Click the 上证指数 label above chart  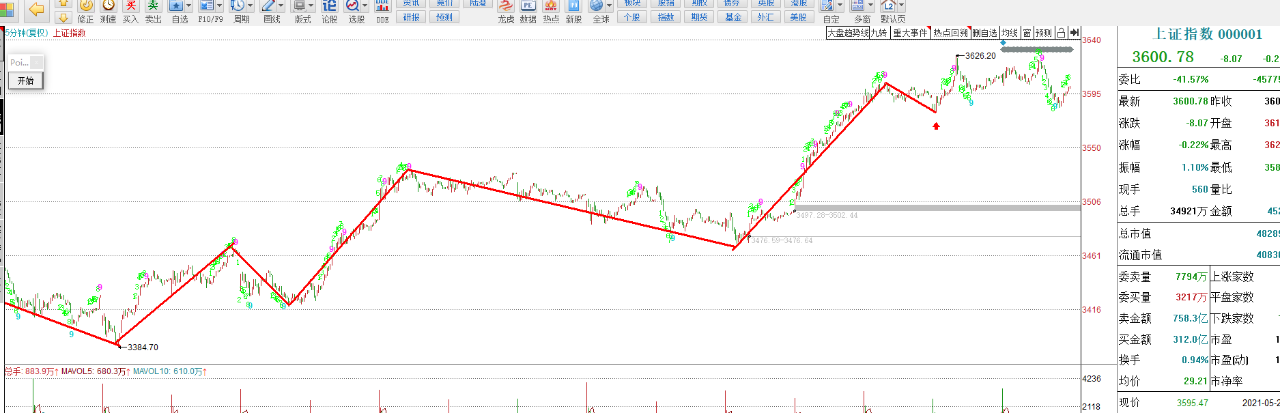pyautogui.click(x=69, y=33)
